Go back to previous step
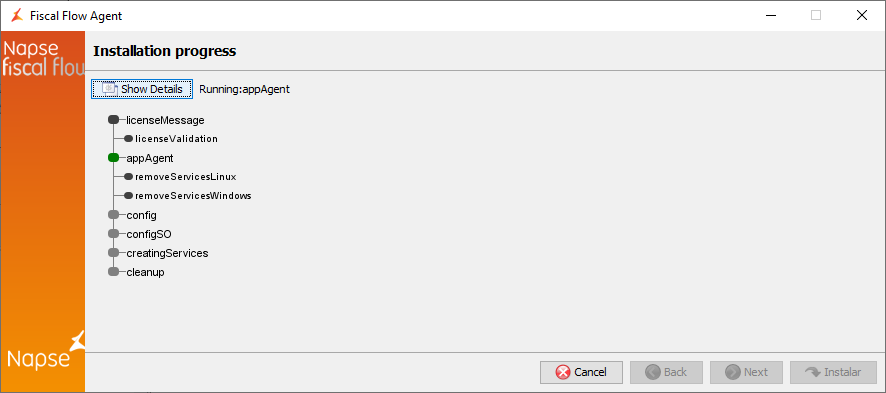 tap(666, 372)
